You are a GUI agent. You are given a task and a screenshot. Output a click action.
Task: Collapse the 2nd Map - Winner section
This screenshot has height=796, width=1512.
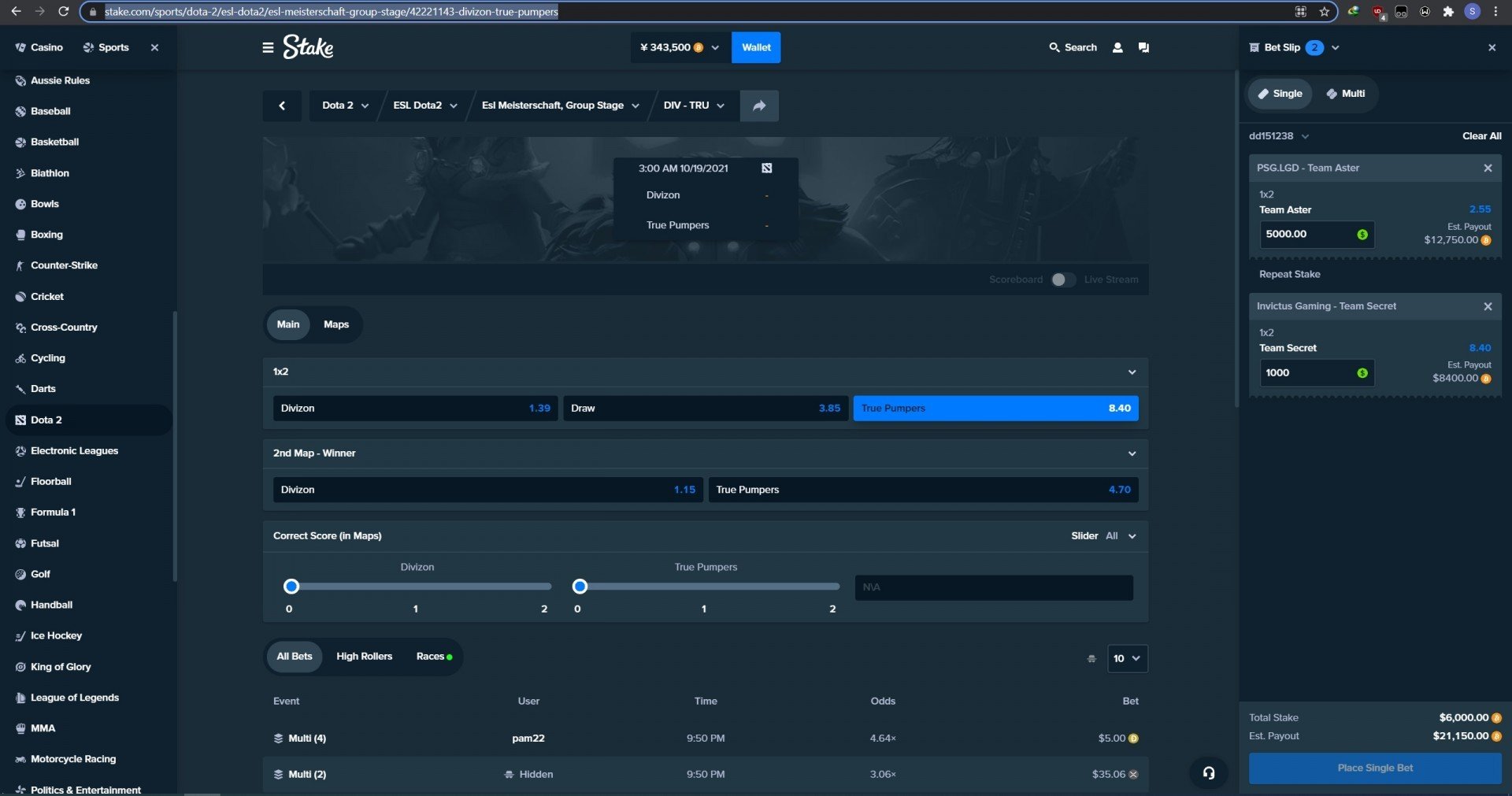point(1132,454)
